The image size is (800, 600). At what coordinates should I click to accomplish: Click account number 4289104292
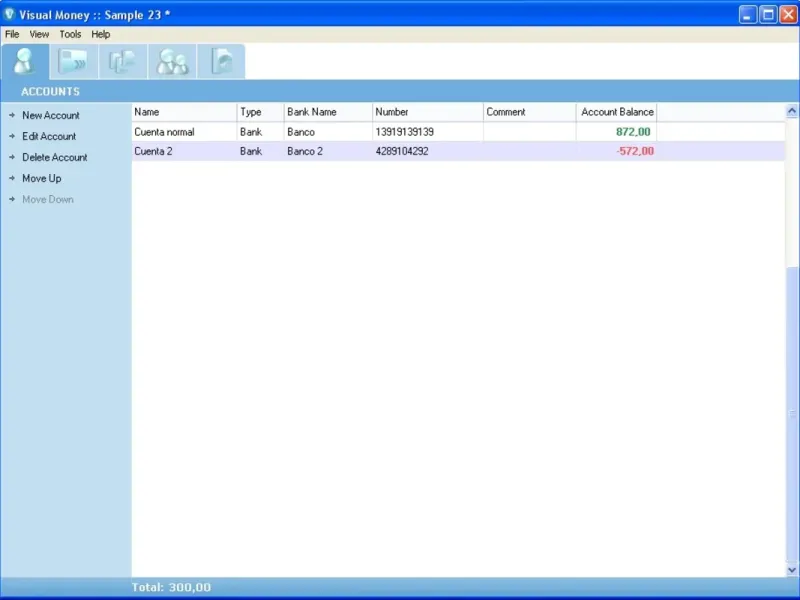pyautogui.click(x=402, y=151)
